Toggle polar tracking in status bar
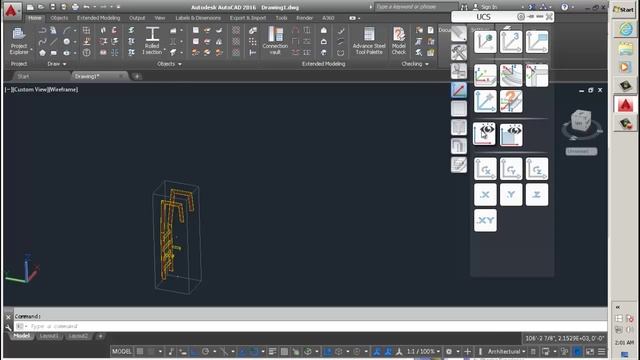Screen dimensions: 640x360 [x=205, y=351]
